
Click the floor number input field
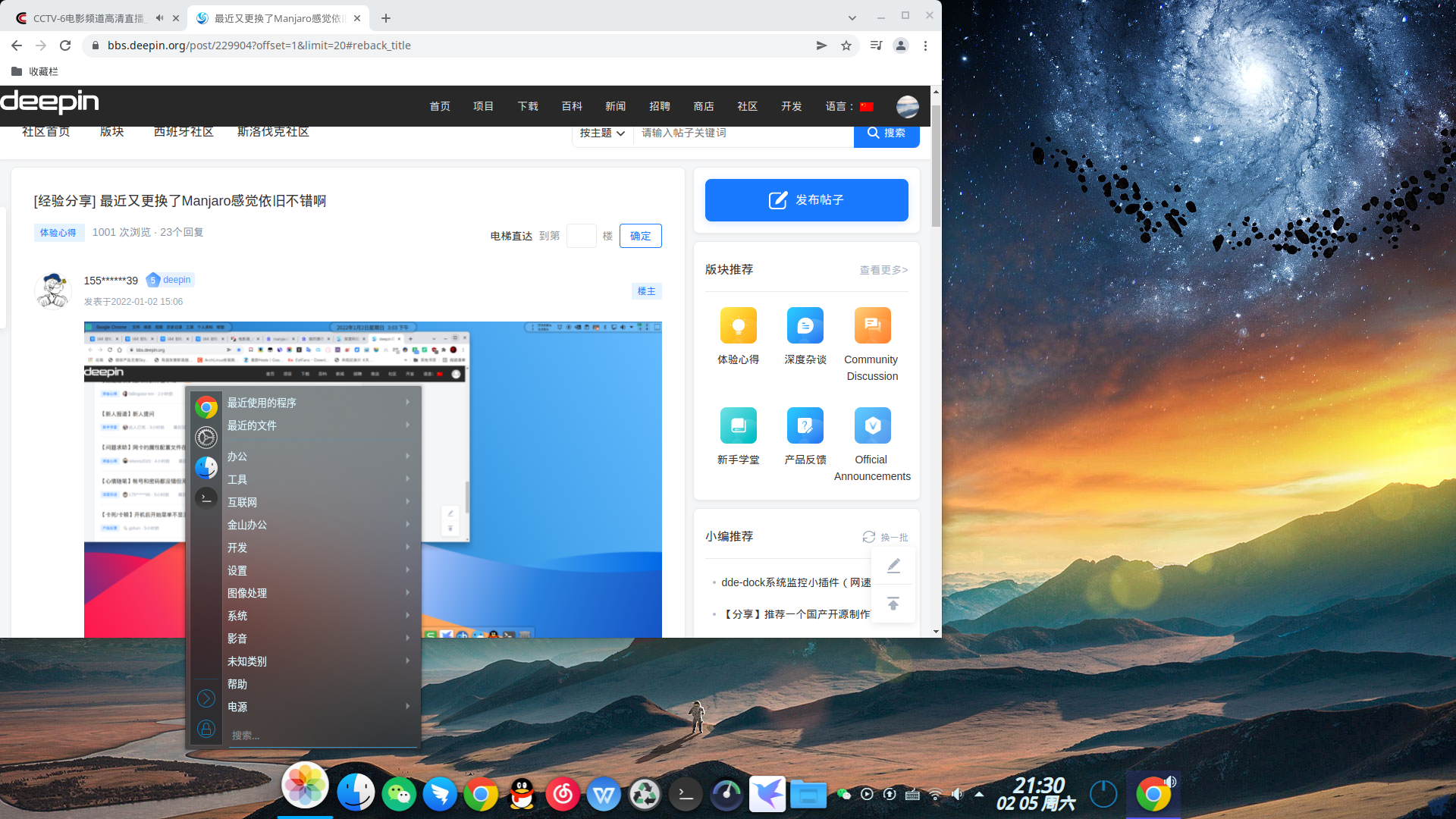(581, 236)
